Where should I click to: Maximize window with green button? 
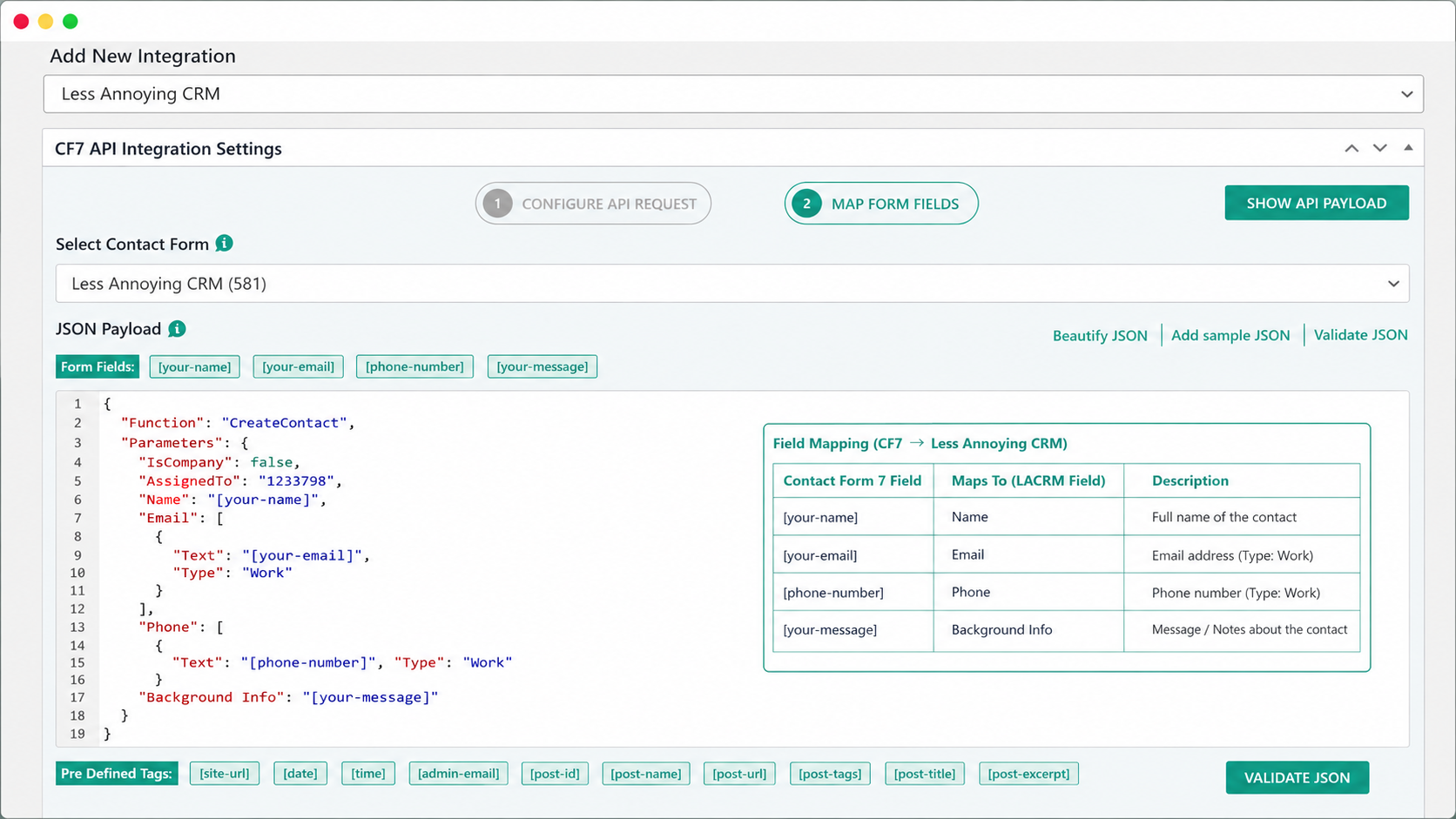(x=71, y=21)
